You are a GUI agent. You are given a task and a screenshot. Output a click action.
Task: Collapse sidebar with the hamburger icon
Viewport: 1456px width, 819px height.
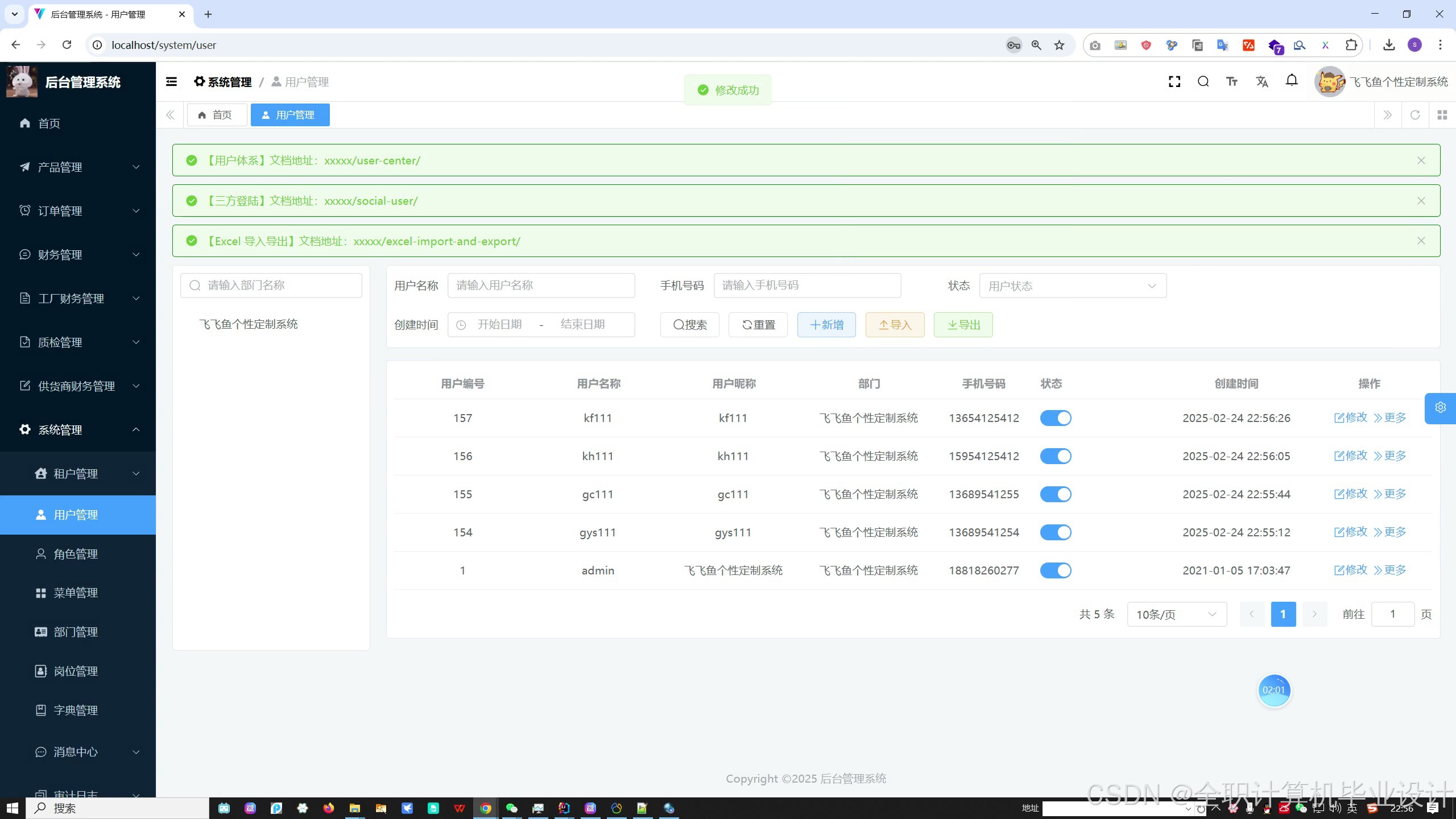pos(171,82)
